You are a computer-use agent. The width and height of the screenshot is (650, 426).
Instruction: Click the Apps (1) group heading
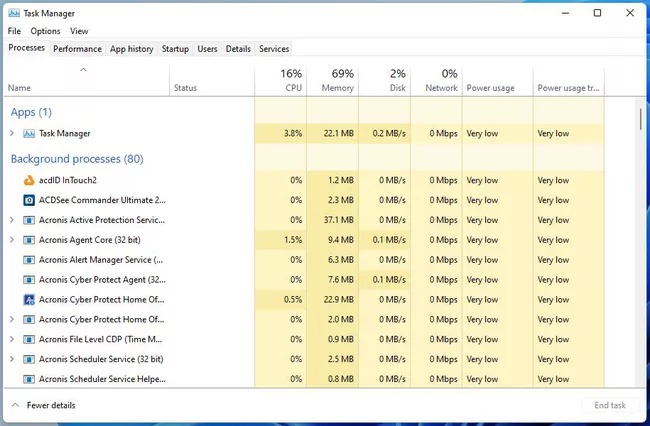click(x=31, y=112)
